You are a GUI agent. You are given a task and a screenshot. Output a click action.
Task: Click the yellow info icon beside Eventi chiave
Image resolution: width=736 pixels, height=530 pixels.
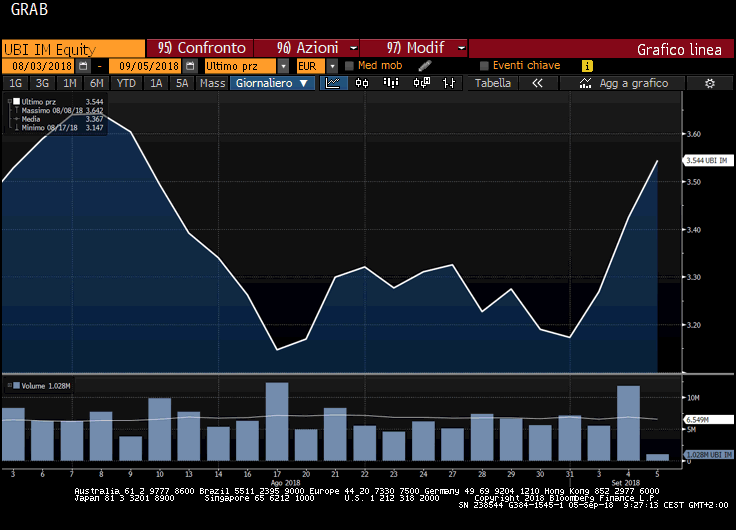pyautogui.click(x=587, y=65)
